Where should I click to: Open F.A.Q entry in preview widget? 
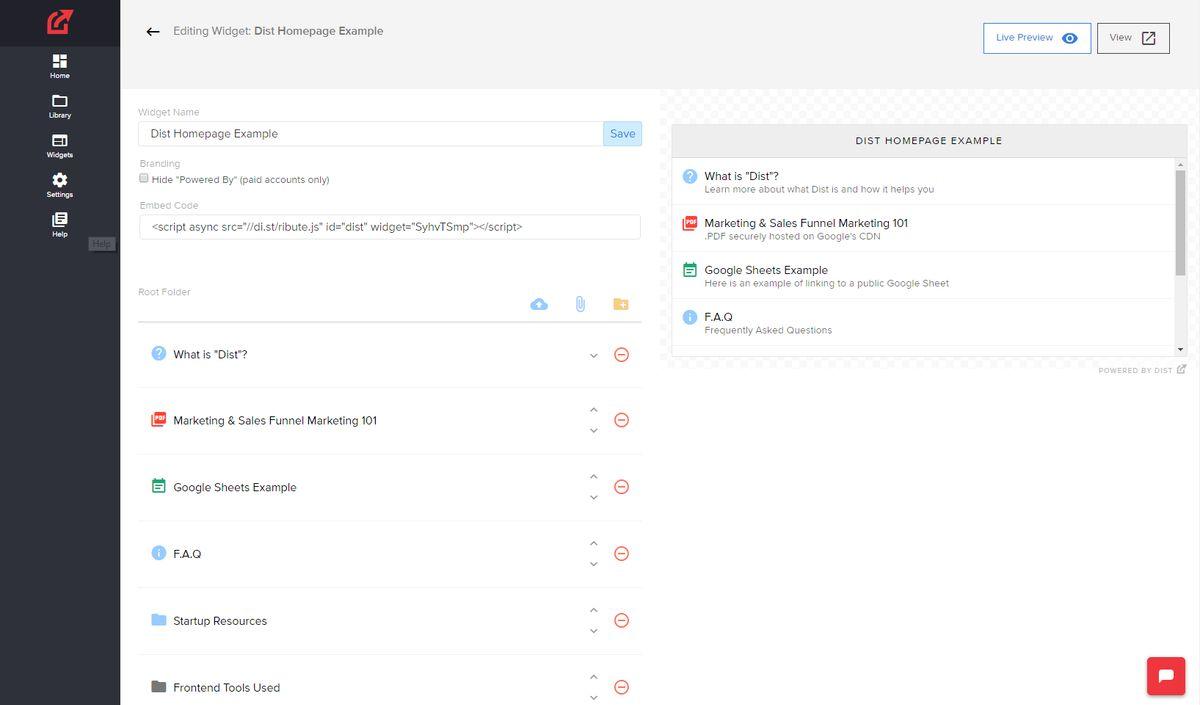pyautogui.click(x=923, y=323)
